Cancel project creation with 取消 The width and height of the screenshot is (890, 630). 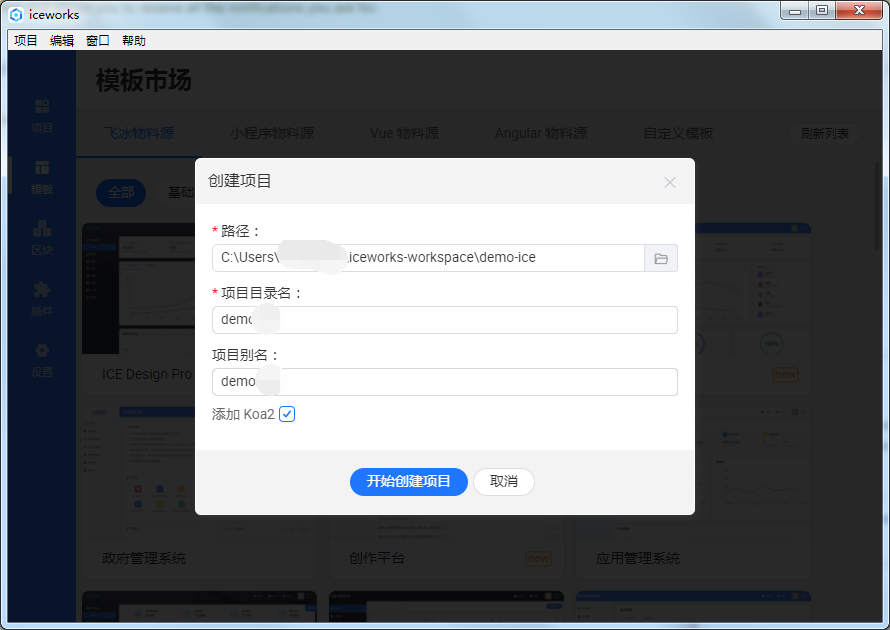504,482
